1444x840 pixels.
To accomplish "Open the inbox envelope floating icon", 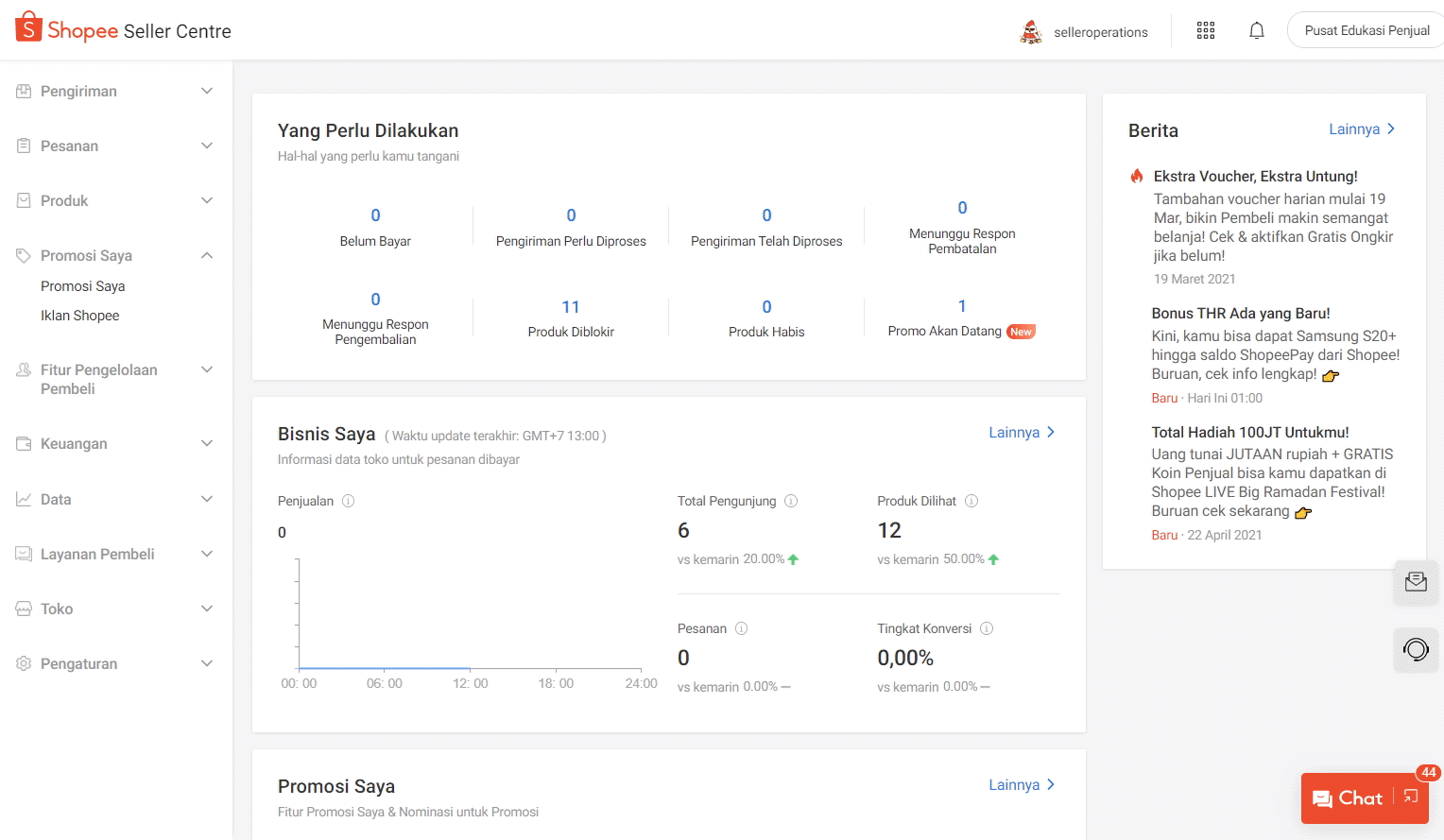I will click(x=1415, y=582).
